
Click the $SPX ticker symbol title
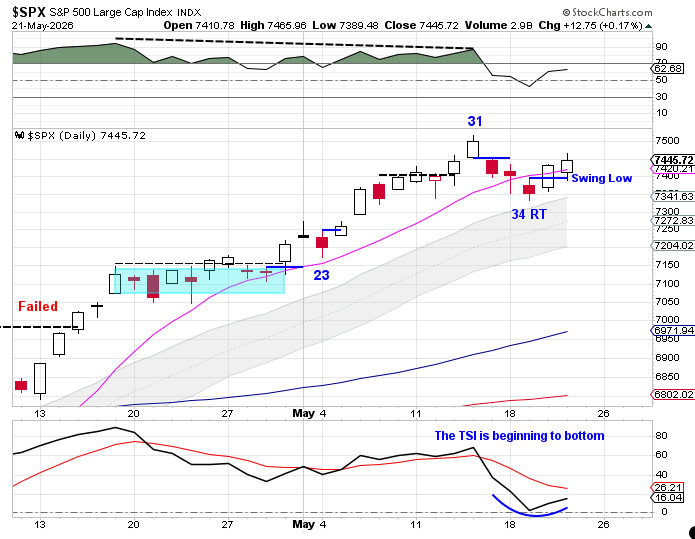click(29, 12)
